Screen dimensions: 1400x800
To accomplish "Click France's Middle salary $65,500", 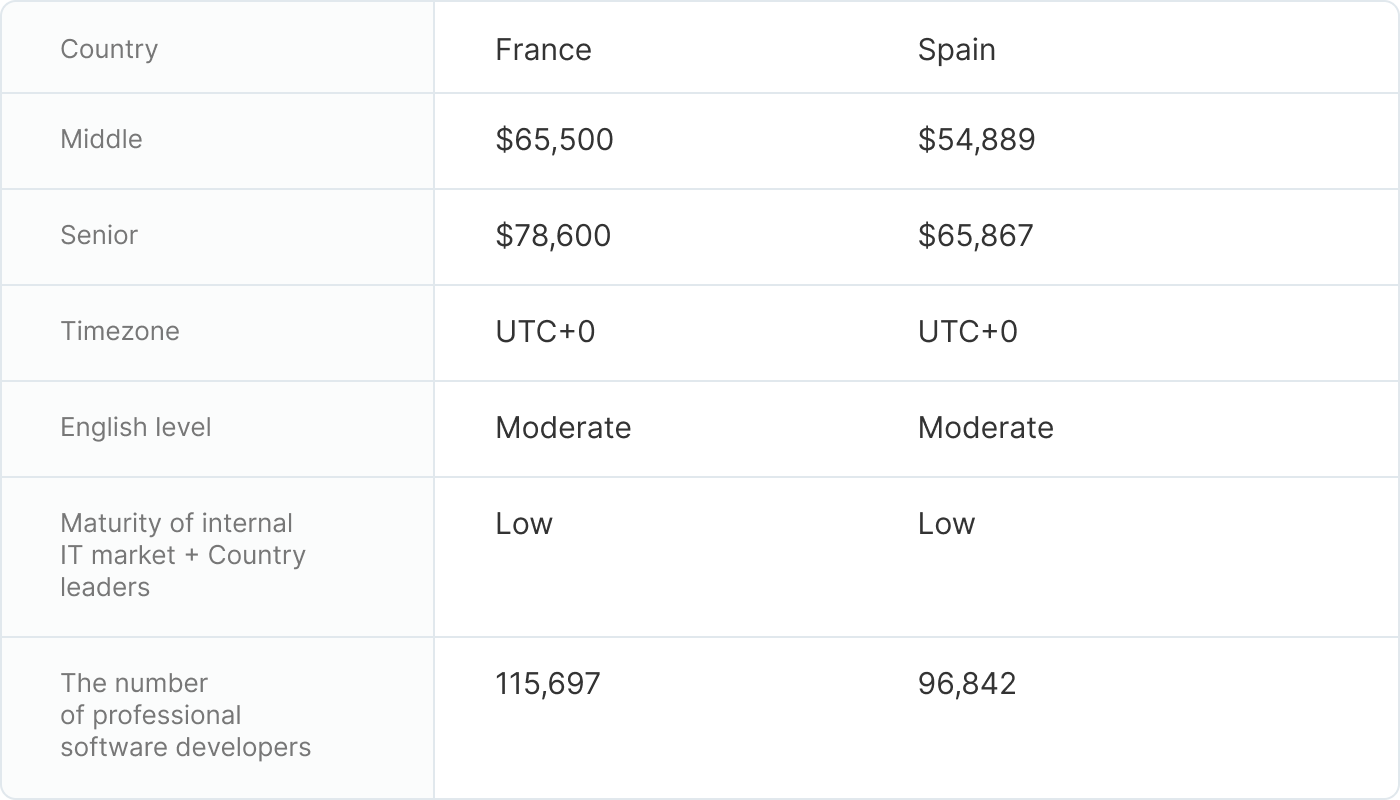I will (x=554, y=140).
